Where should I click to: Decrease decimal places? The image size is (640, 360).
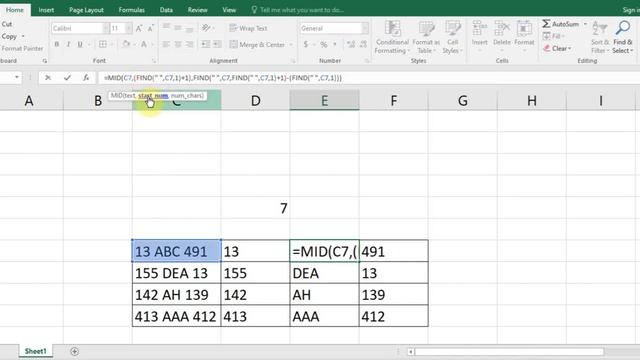point(363,44)
